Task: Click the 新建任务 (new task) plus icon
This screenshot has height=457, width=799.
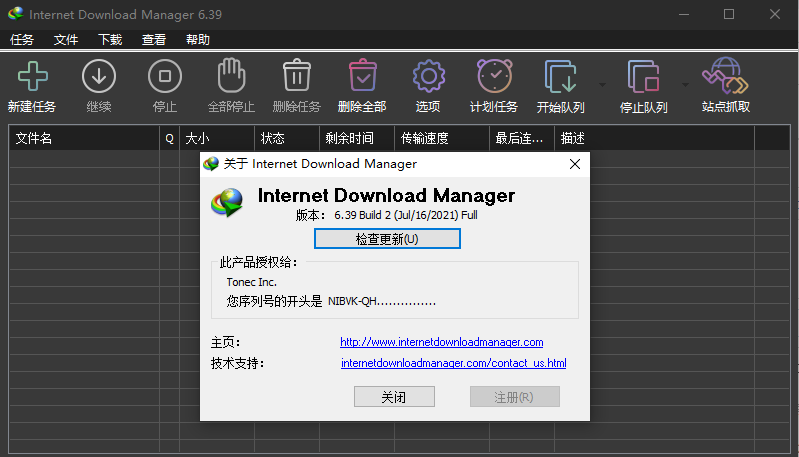Action: click(x=33, y=76)
